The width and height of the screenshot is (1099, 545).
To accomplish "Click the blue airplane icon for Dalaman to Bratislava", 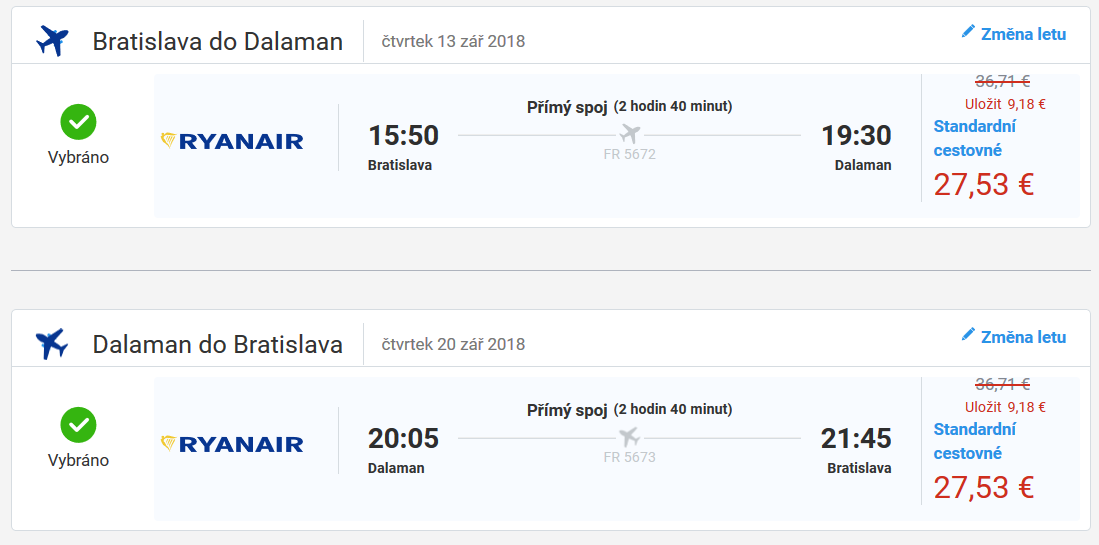I will (52, 343).
